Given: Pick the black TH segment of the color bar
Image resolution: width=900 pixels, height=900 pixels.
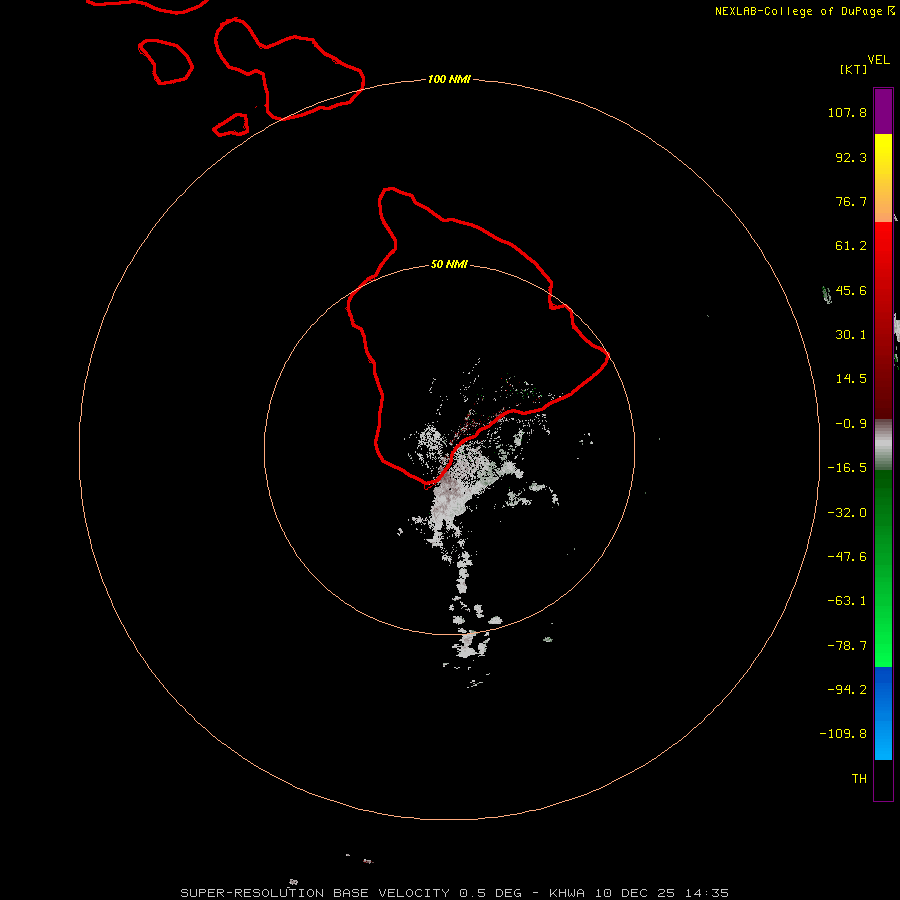Looking at the screenshot, I should coord(883,779).
